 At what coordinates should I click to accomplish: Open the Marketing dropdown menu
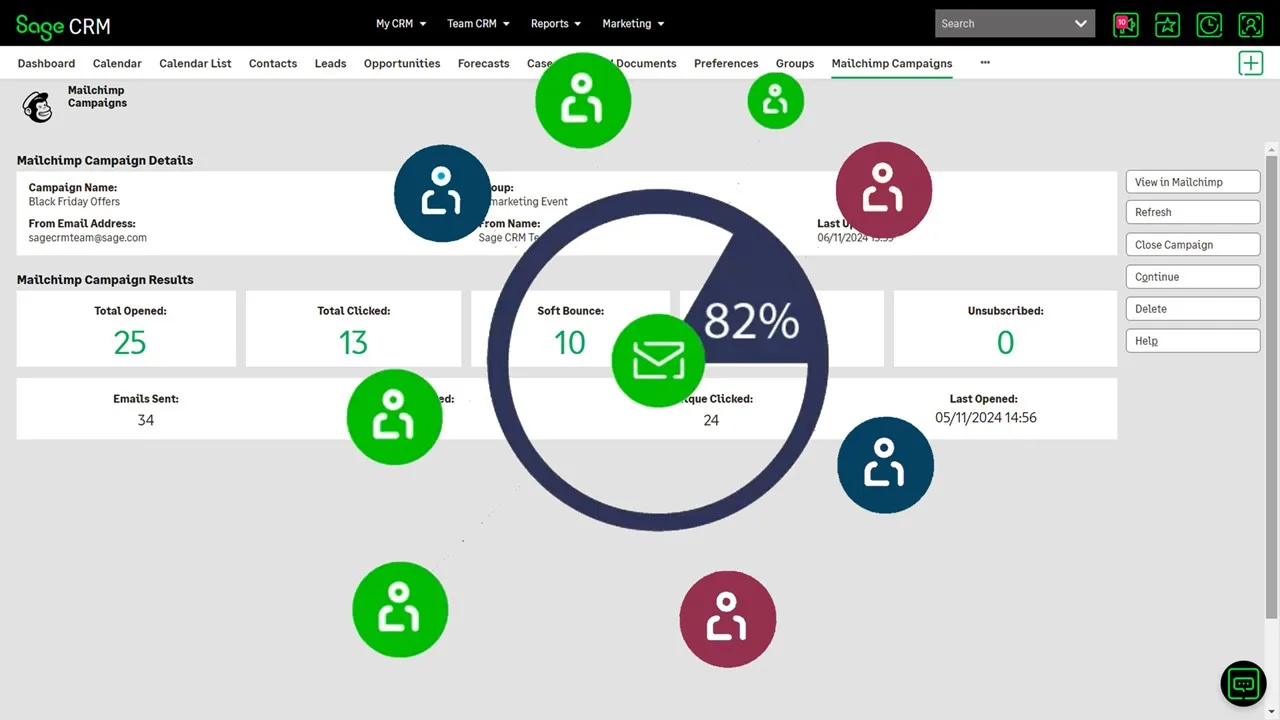(x=633, y=24)
